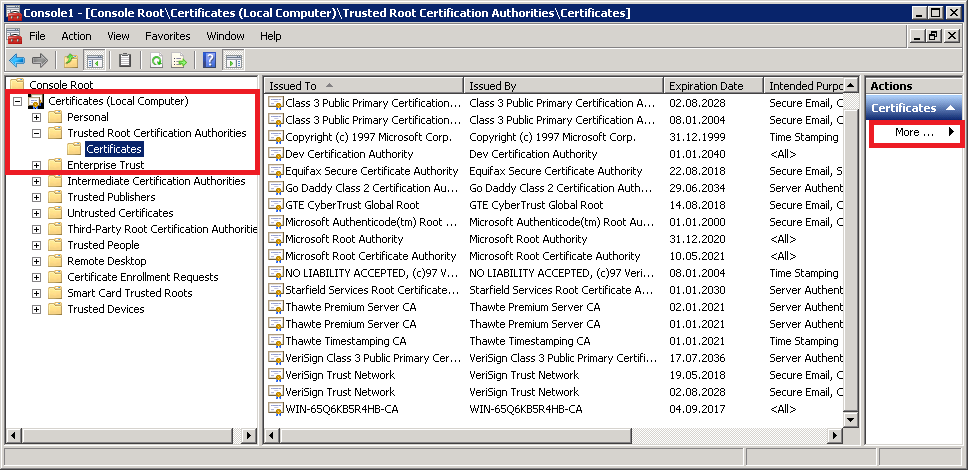Click the Starfield Services Root certificate icon

275,290
